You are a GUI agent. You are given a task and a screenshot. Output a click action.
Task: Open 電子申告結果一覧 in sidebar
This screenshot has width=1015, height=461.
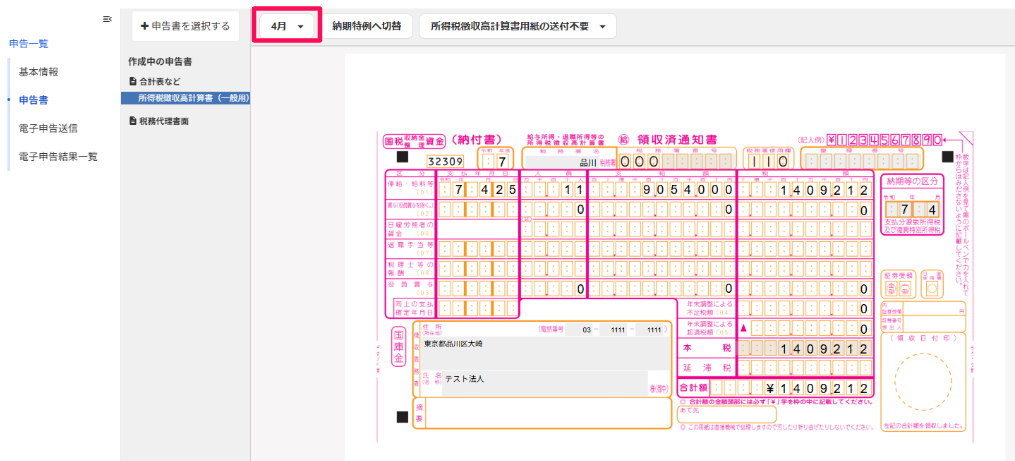(x=58, y=157)
